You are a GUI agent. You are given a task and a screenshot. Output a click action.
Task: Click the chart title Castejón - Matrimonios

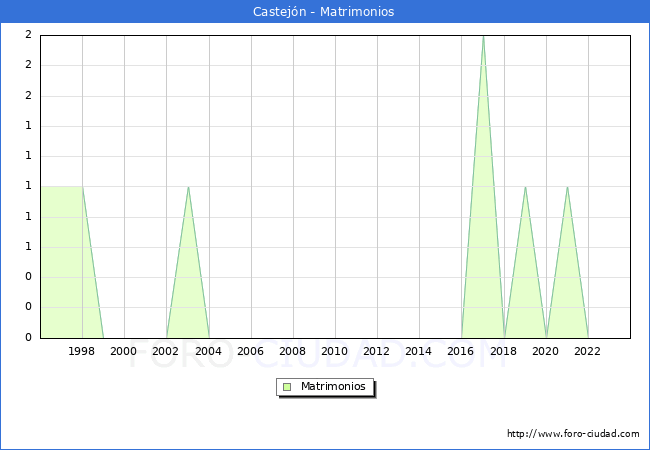(x=324, y=12)
